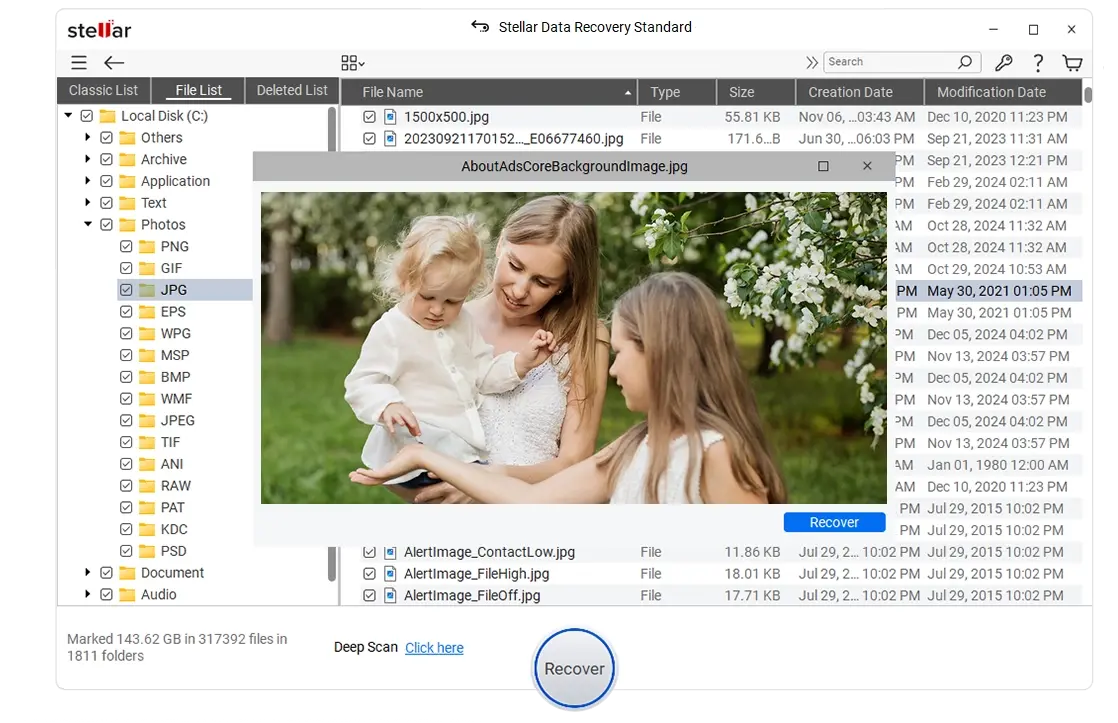1118x723 pixels.
Task: Switch to the Classic List tab
Action: pyautogui.click(x=104, y=90)
